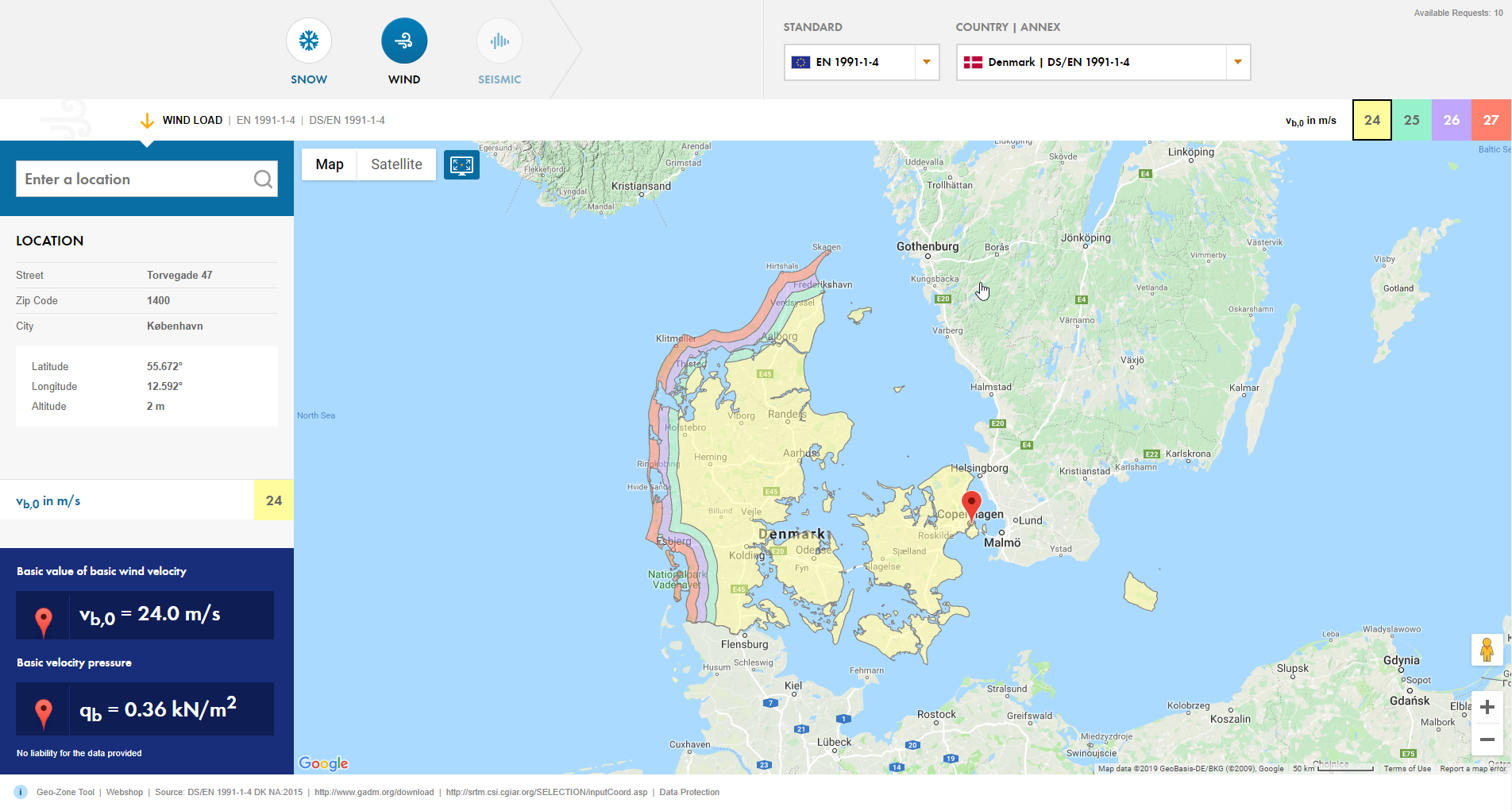Open the Data Protection page

(689, 792)
